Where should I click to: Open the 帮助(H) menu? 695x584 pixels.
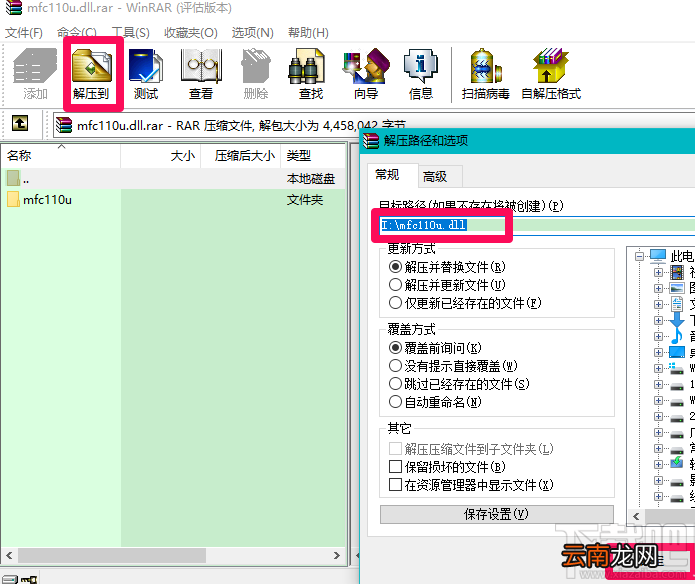point(308,33)
